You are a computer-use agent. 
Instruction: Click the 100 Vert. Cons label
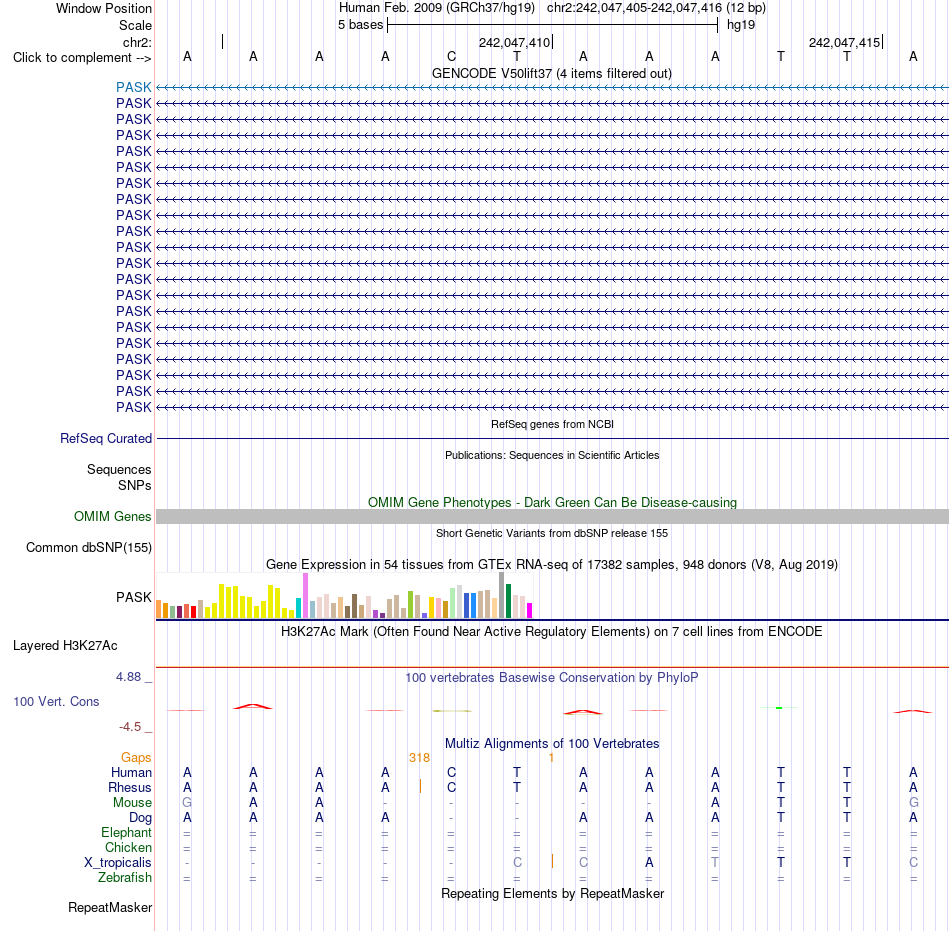point(56,701)
